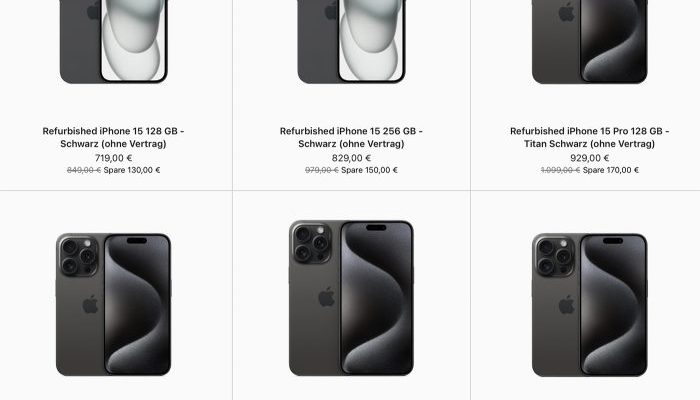700x400 pixels.
Task: Select the Spare 130,00 € savings text
Action: tap(132, 170)
